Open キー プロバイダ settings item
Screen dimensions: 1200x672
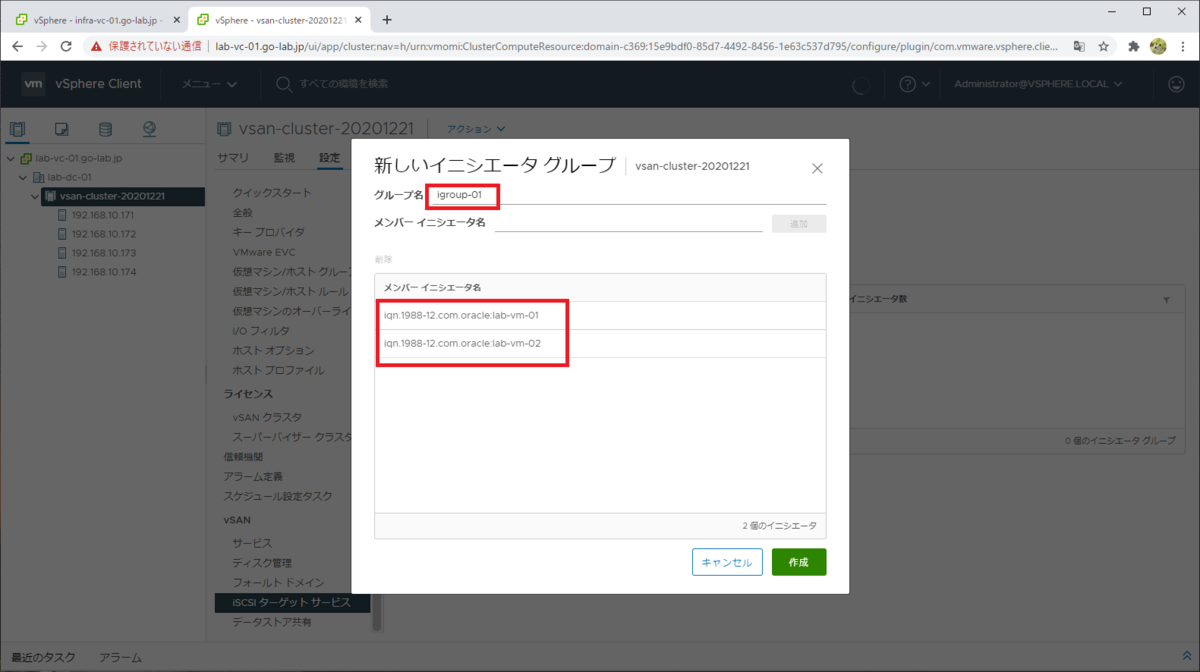coord(269,232)
